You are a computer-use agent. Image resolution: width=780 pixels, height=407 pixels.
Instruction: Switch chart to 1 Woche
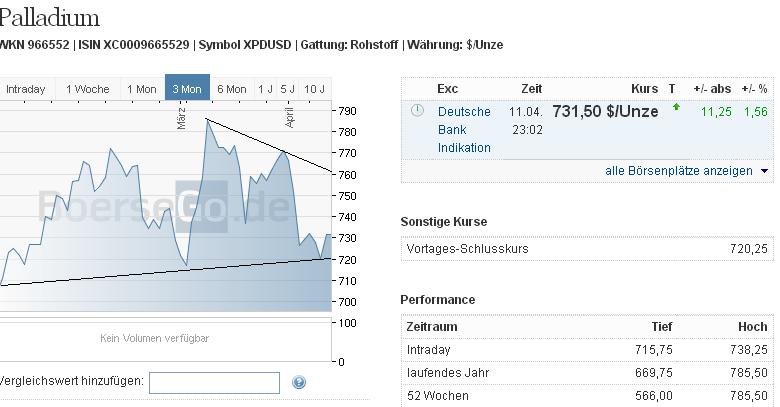tap(88, 89)
